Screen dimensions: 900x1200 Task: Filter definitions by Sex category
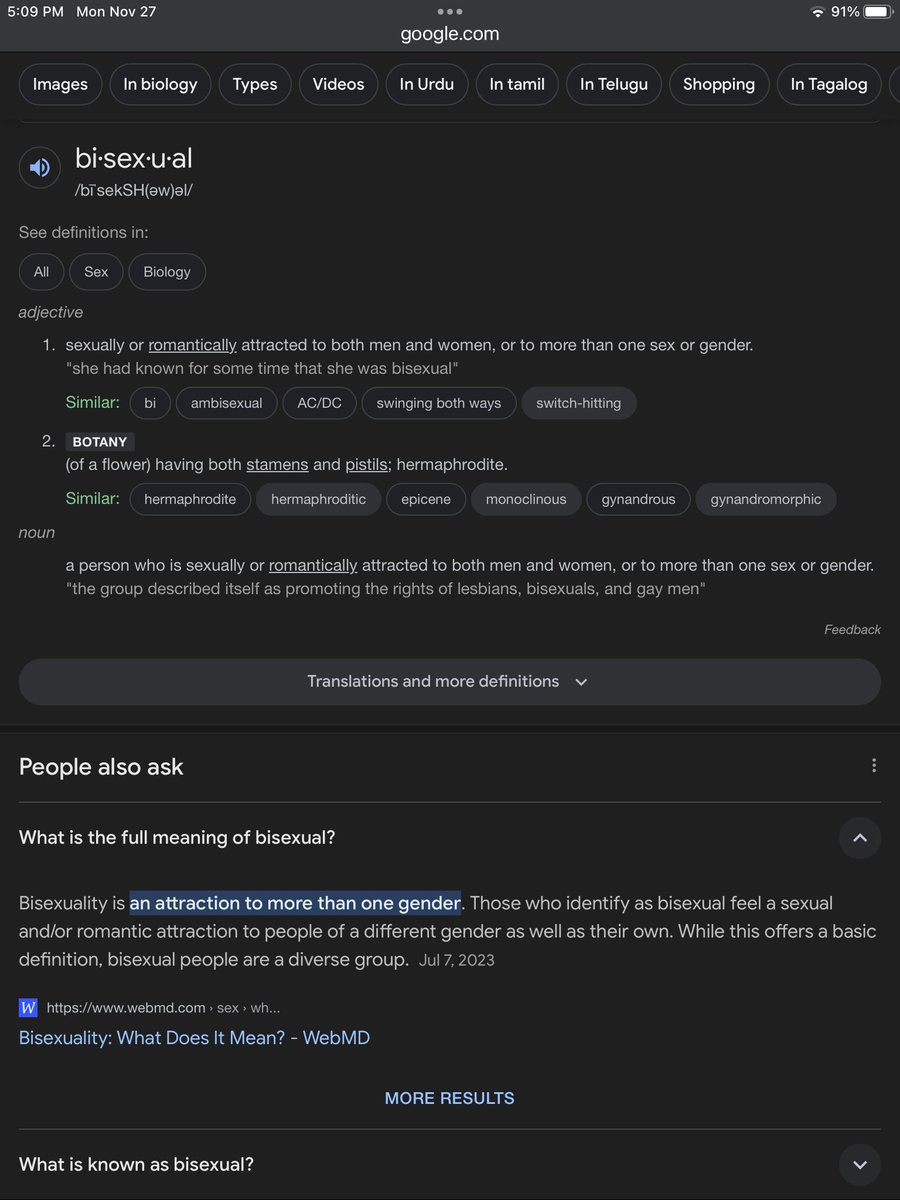[96, 272]
